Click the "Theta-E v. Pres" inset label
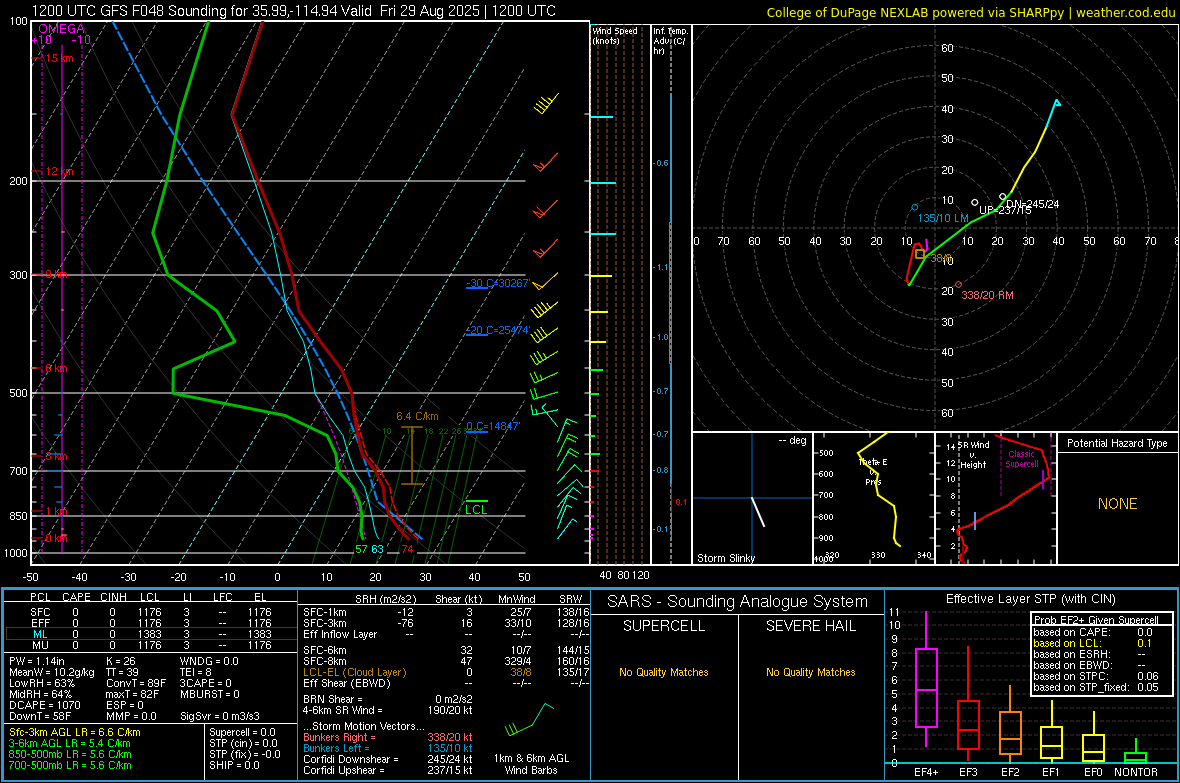This screenshot has width=1180, height=783. pos(873,471)
